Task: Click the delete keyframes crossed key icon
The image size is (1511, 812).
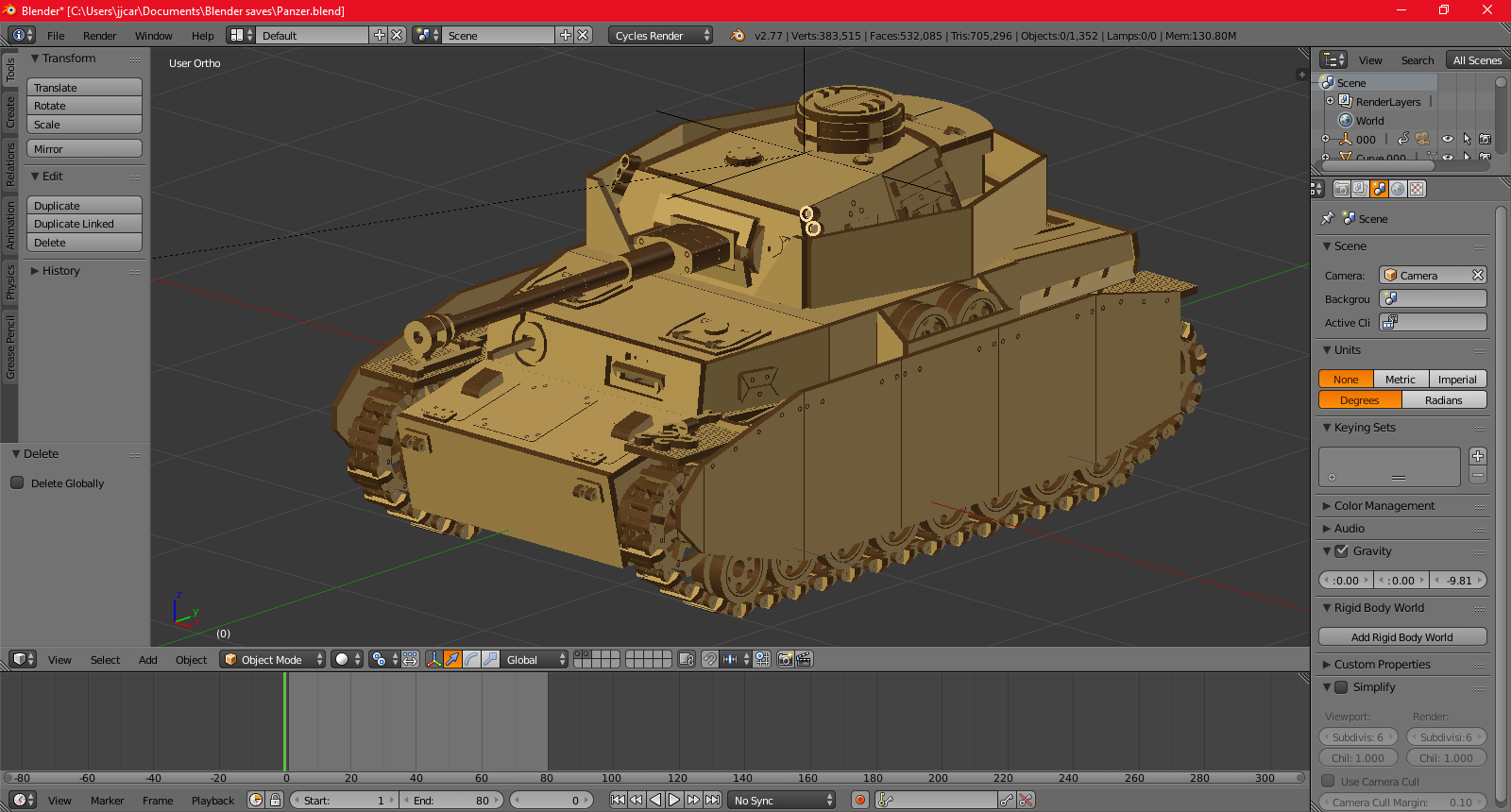Action: (x=1026, y=800)
